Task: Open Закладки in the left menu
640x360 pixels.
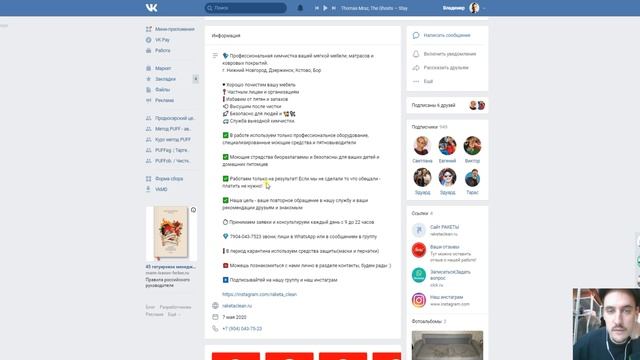Action: coord(165,79)
